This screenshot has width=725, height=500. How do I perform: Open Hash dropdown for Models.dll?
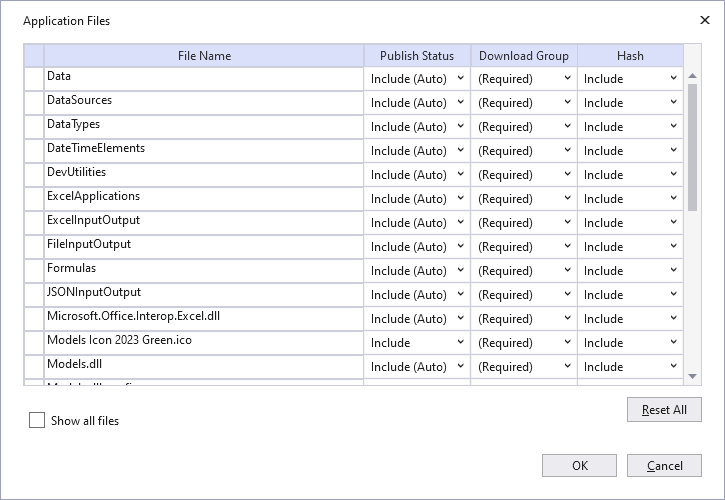point(630,367)
